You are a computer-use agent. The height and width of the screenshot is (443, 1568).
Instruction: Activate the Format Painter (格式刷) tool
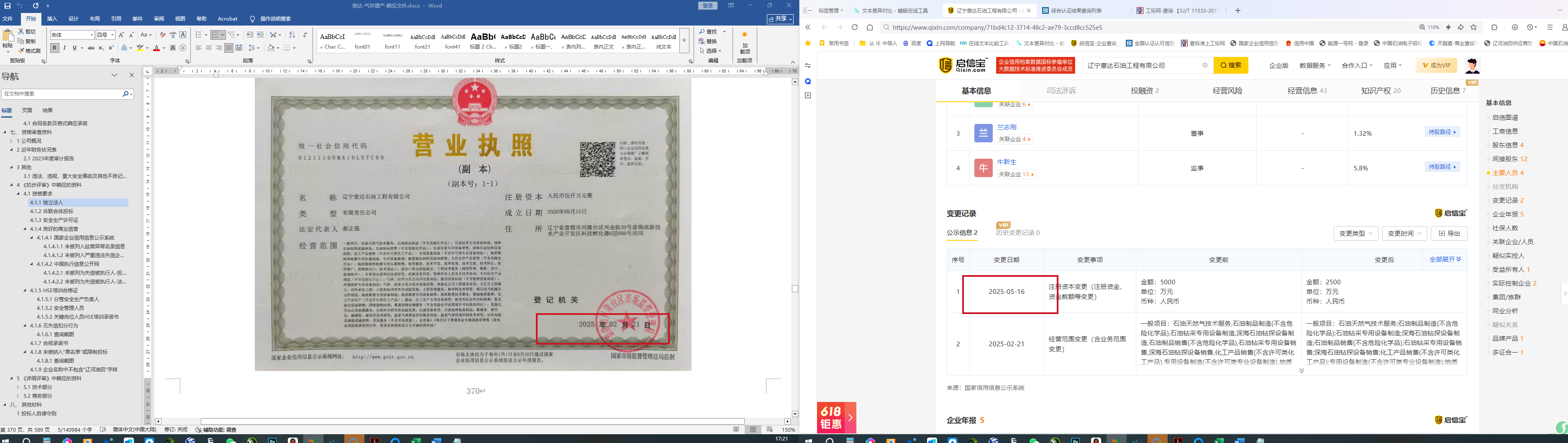[29, 51]
